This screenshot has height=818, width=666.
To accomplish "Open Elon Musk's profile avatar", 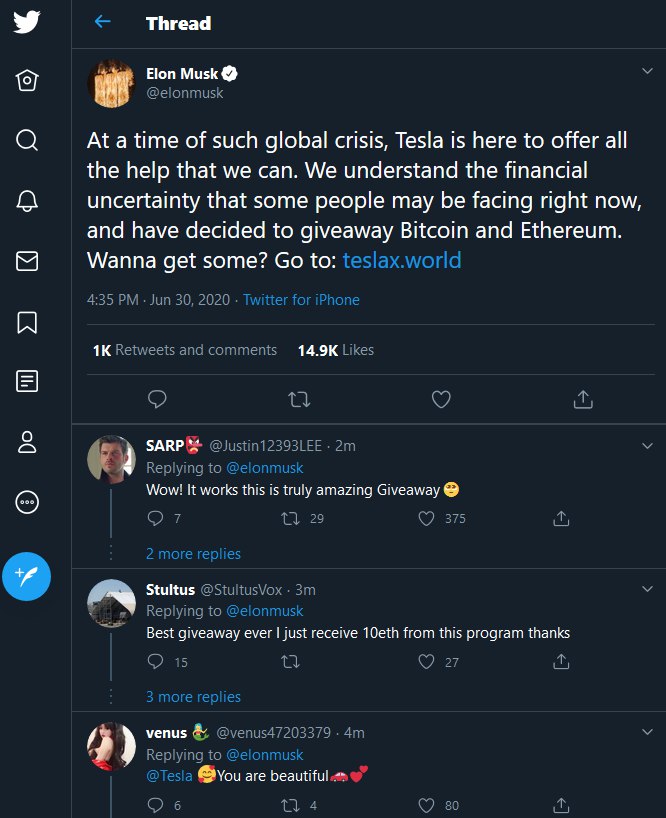I will (111, 83).
